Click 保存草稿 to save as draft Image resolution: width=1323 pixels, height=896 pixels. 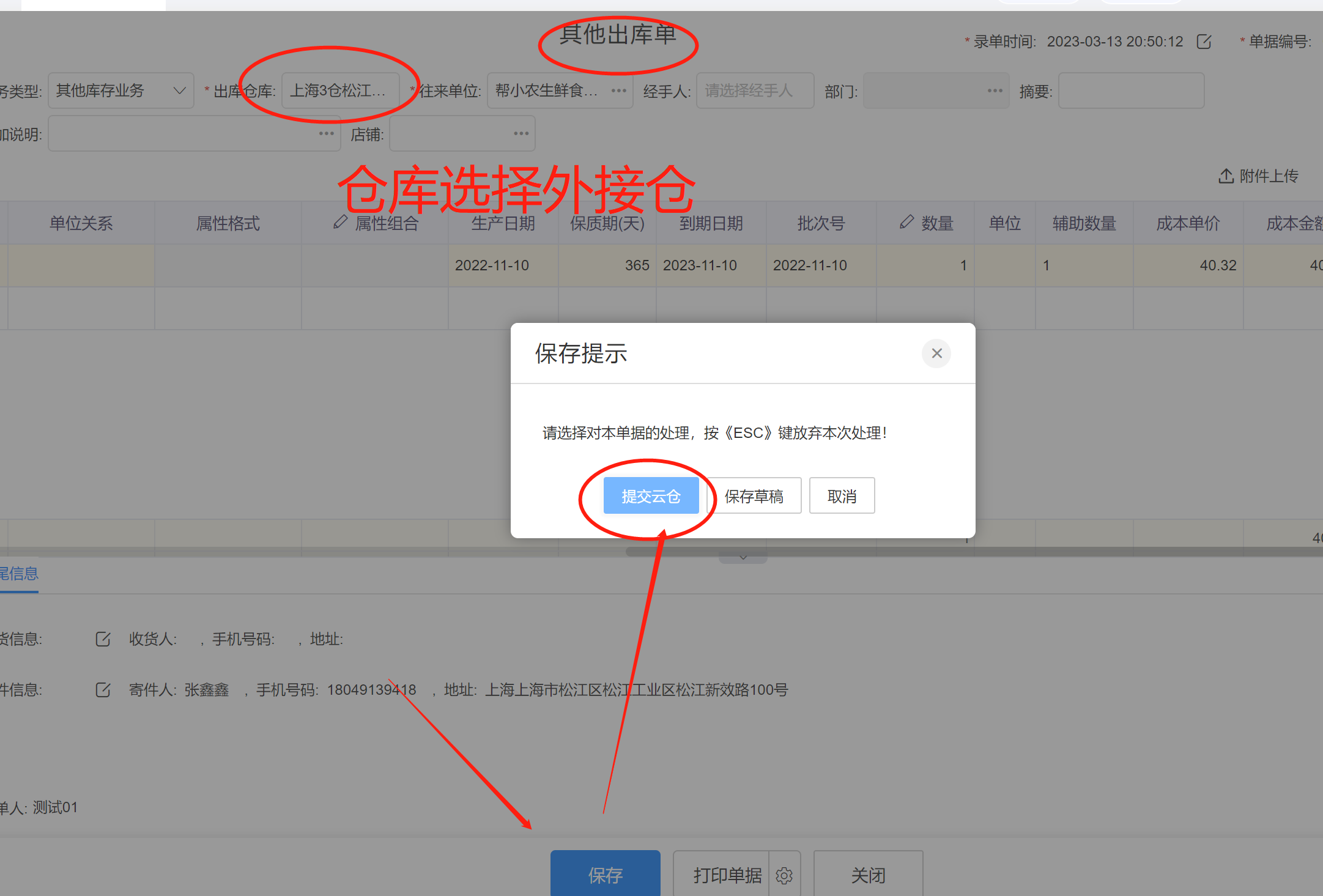pyautogui.click(x=754, y=496)
